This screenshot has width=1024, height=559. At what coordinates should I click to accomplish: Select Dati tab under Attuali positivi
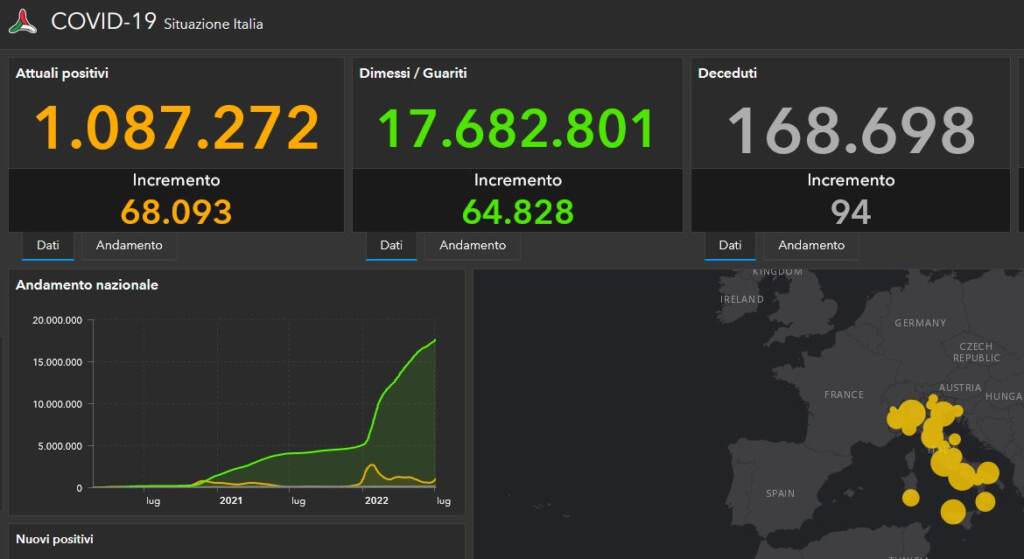pyautogui.click(x=48, y=245)
